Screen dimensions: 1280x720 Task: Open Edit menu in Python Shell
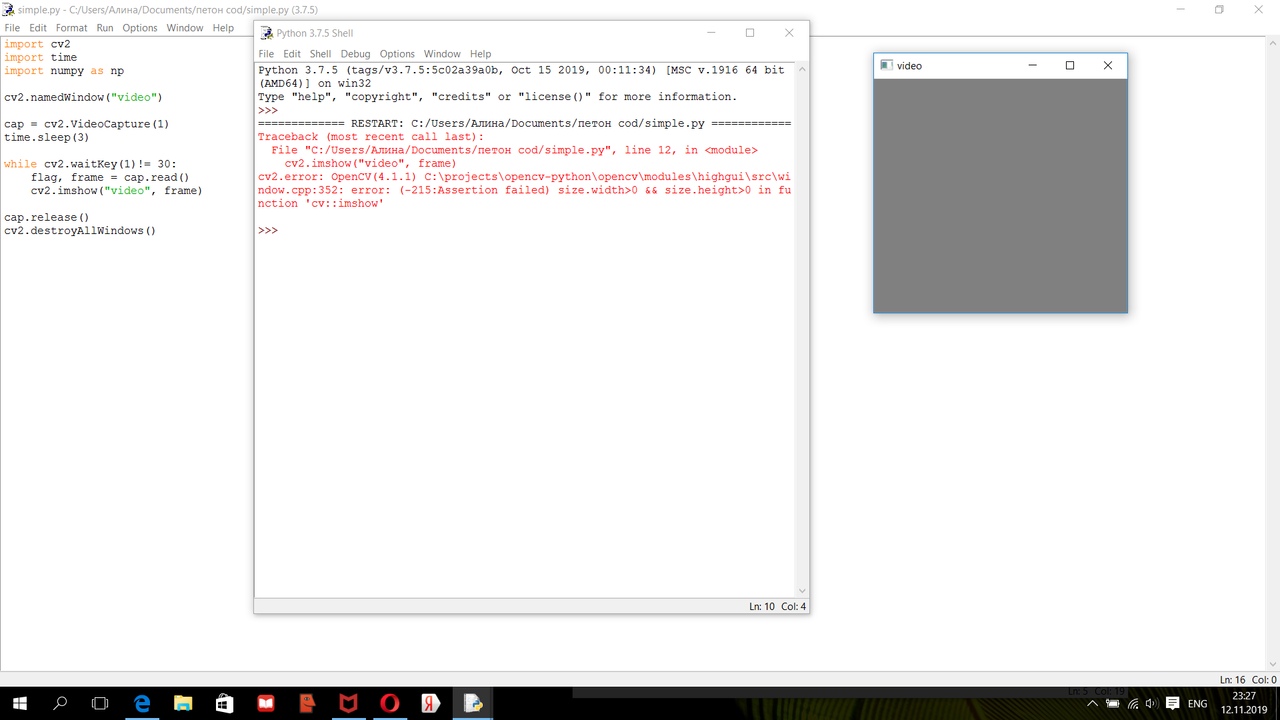click(x=292, y=54)
